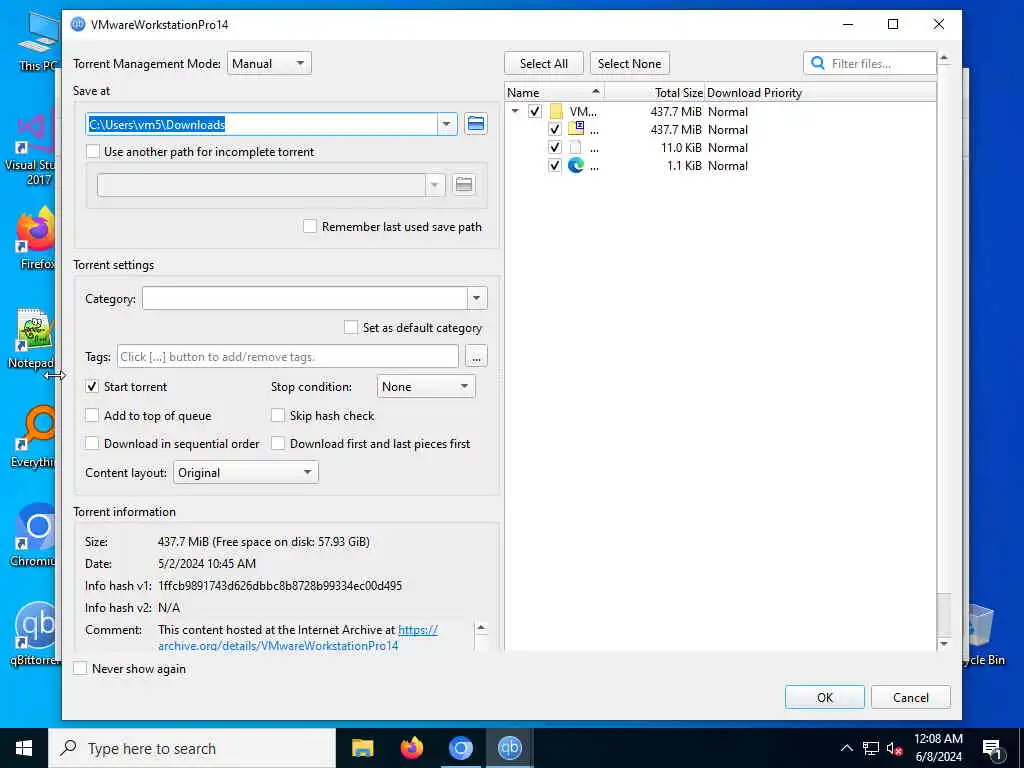Uncheck the 1.1 KiB file checkbox
The height and width of the screenshot is (768, 1024).
554,165
